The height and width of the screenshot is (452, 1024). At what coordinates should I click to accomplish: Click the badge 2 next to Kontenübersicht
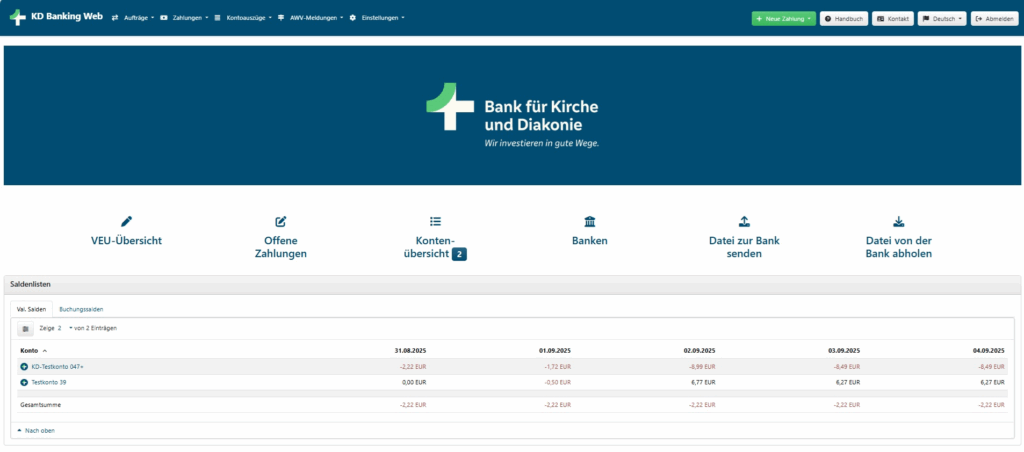[459, 255]
